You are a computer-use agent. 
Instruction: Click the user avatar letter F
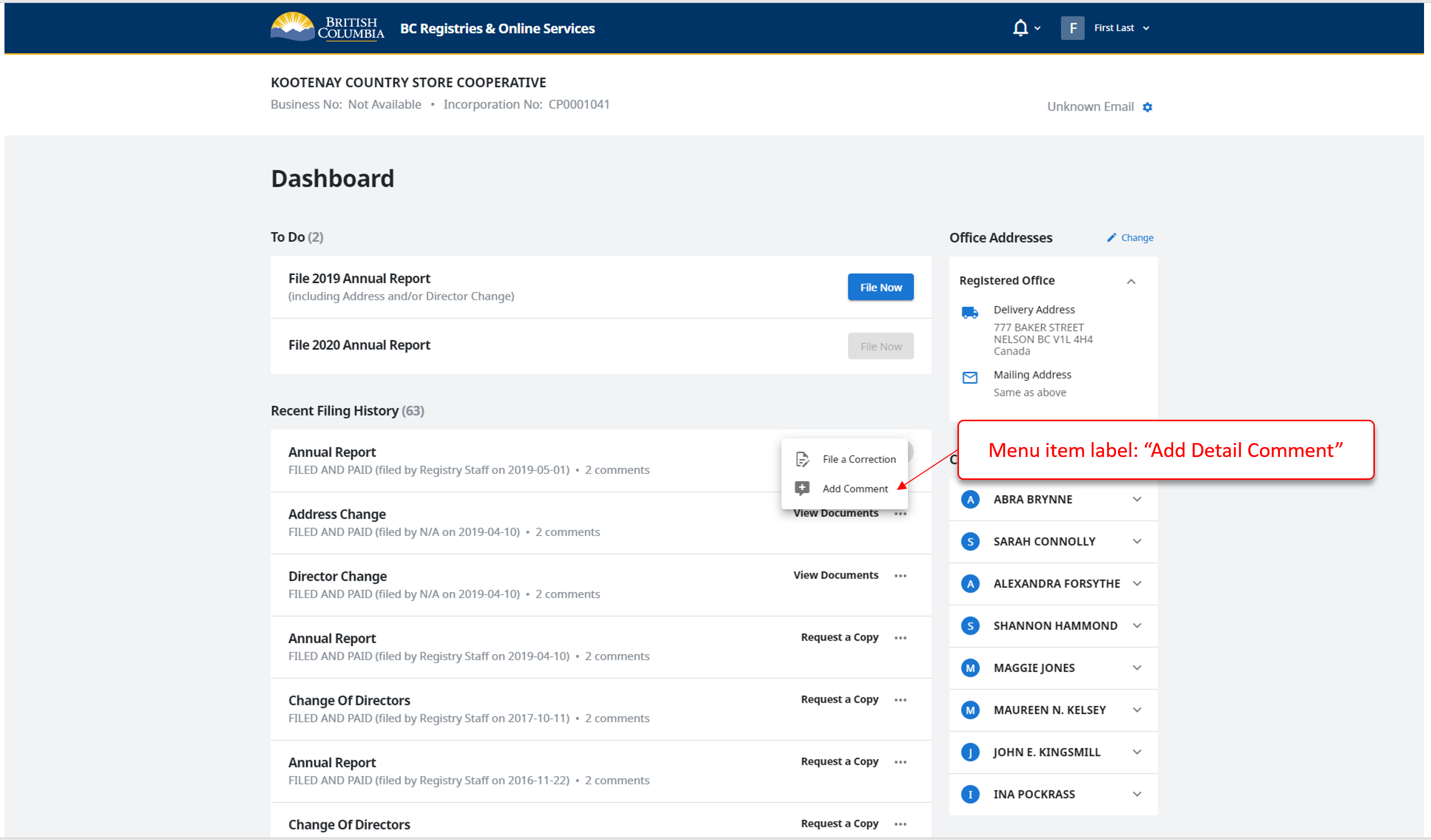[x=1072, y=28]
